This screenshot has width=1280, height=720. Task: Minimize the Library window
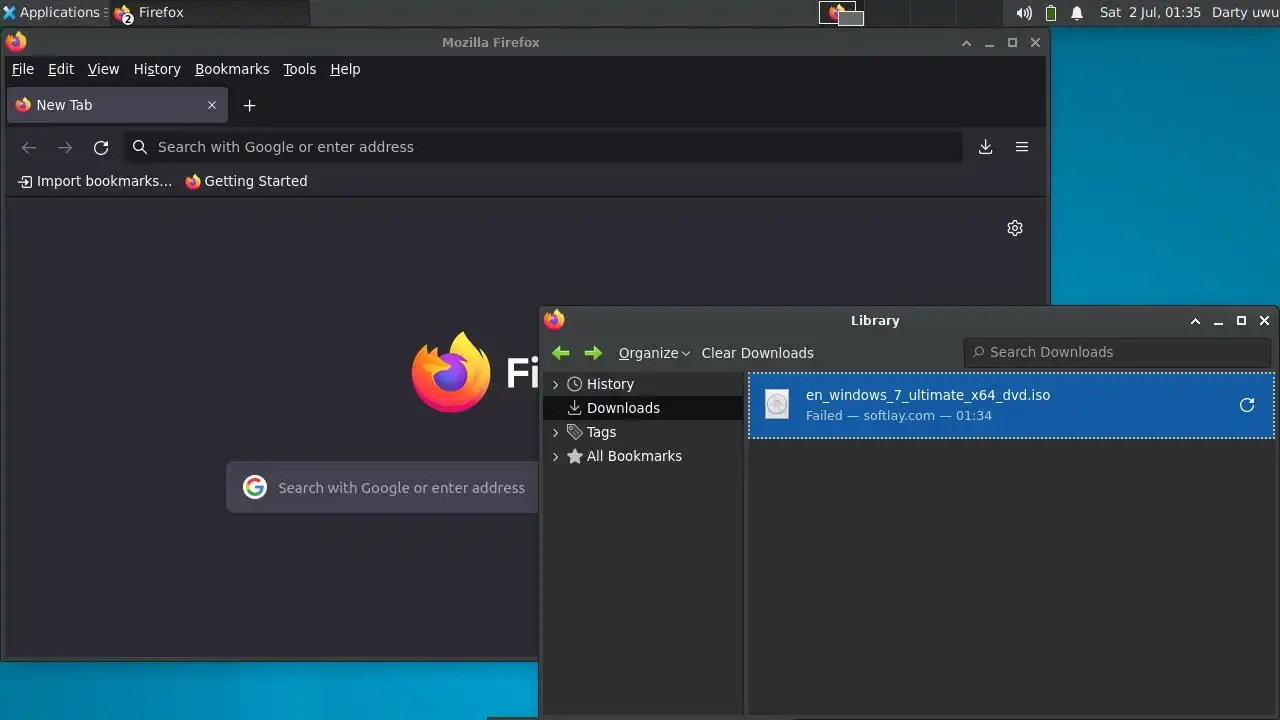coord(1218,321)
